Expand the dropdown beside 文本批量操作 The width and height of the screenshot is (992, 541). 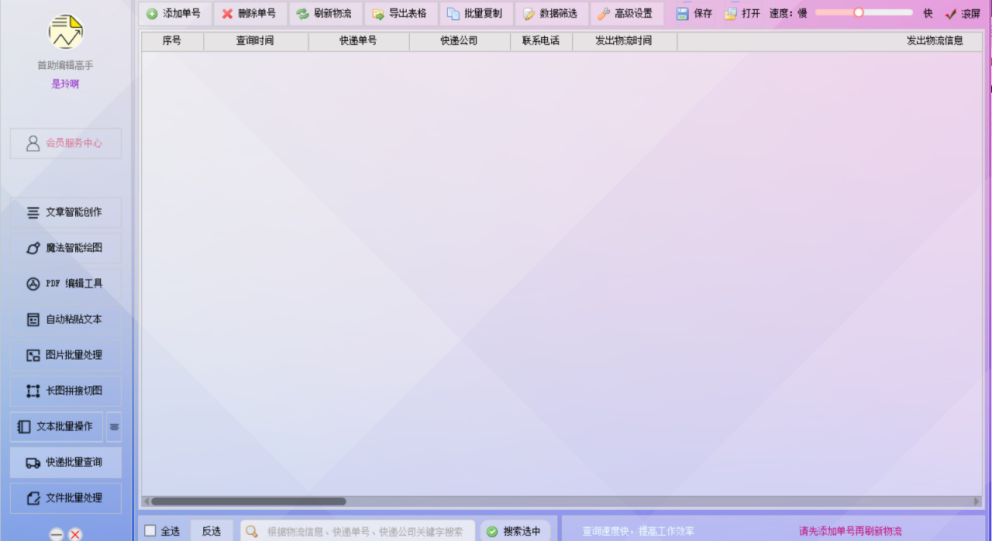(x=114, y=427)
